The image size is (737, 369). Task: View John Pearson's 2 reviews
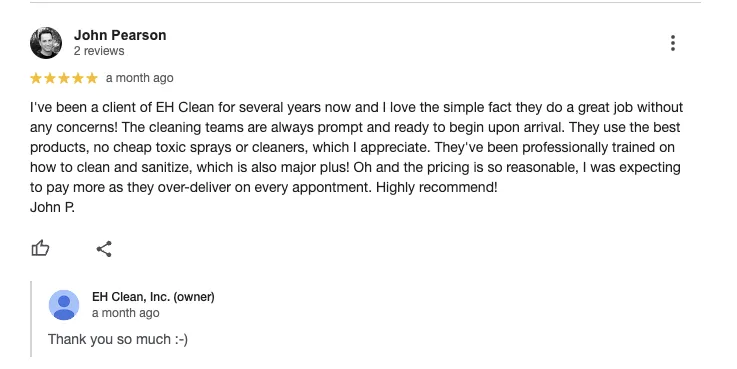(99, 51)
